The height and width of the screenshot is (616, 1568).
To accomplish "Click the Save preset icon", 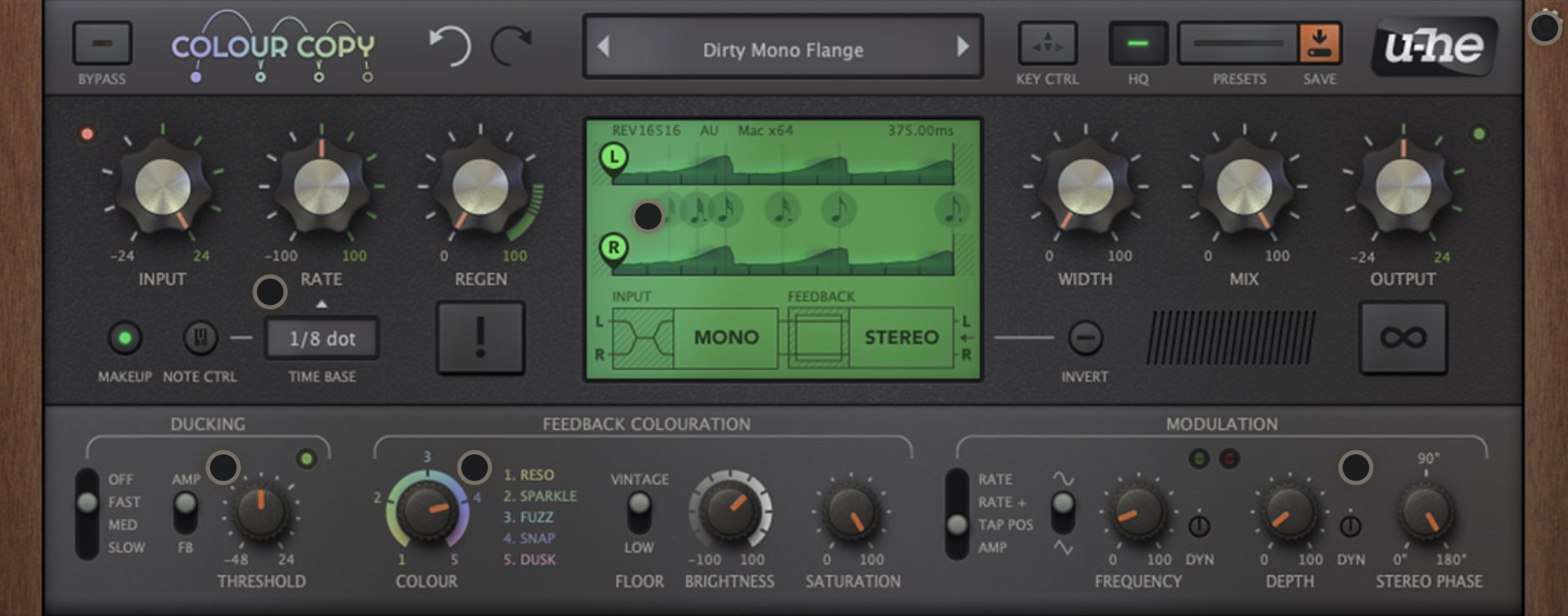I will coord(1319,43).
